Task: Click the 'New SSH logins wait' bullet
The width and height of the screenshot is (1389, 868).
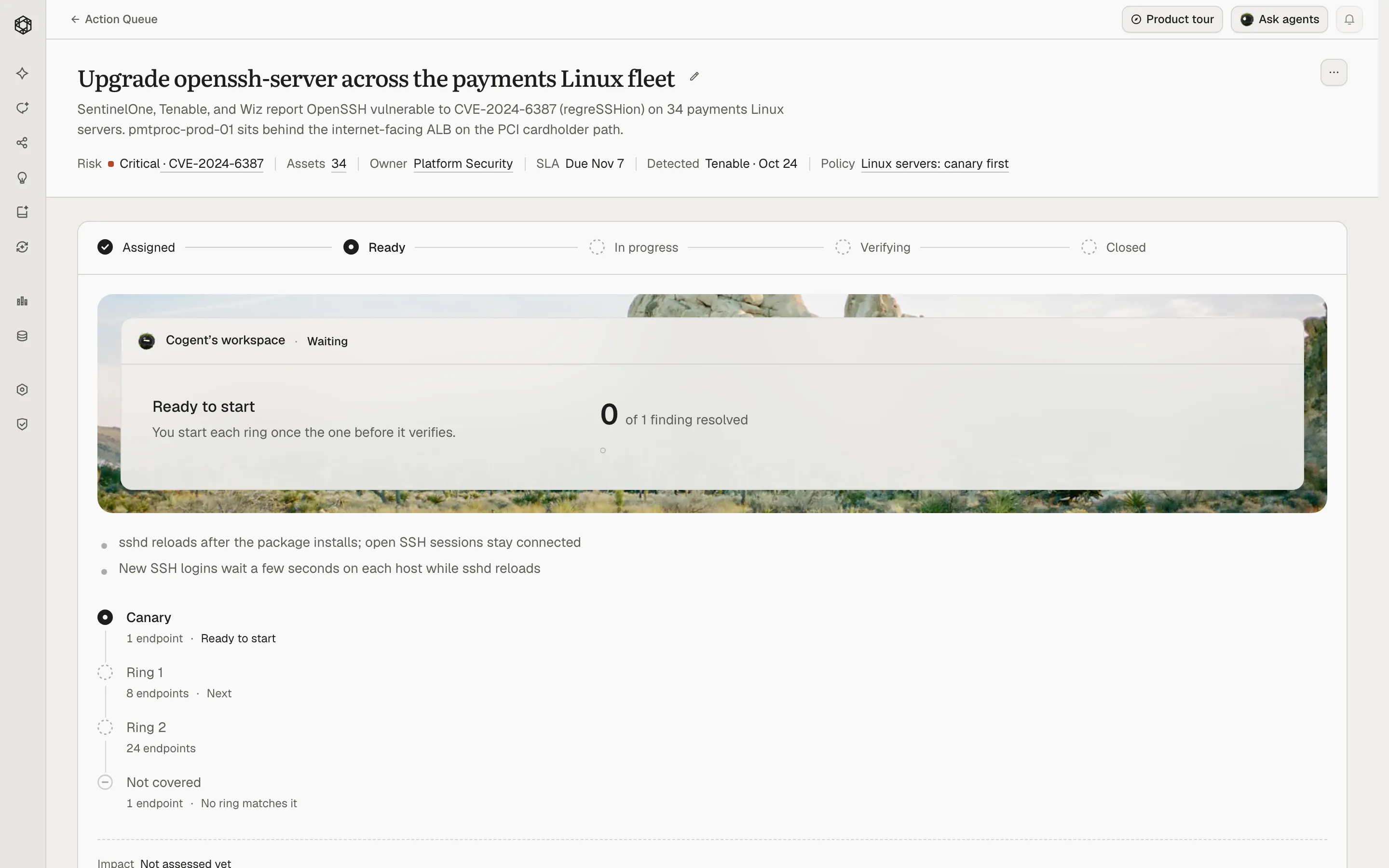Action: 329,569
